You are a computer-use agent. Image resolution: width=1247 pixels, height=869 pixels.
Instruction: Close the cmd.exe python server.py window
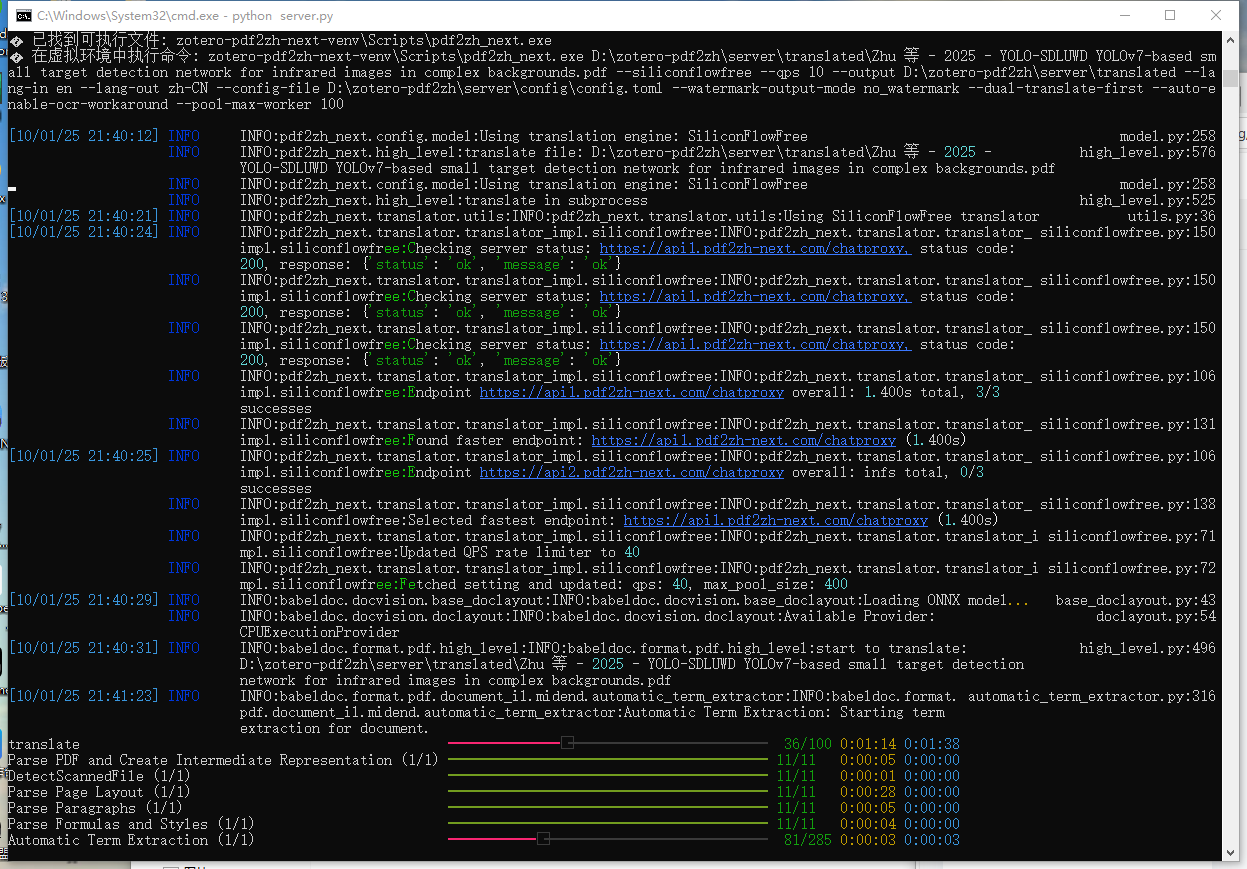point(1216,16)
